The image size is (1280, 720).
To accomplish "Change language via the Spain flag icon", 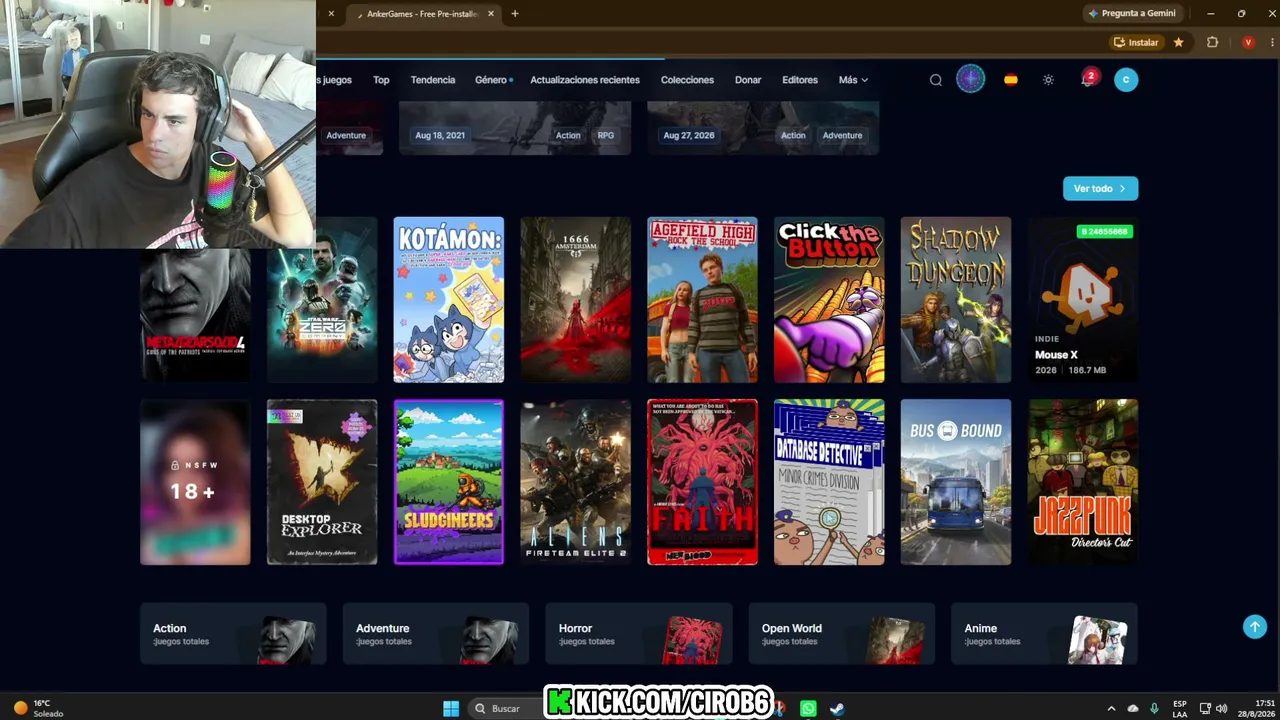I will pos(1011,80).
